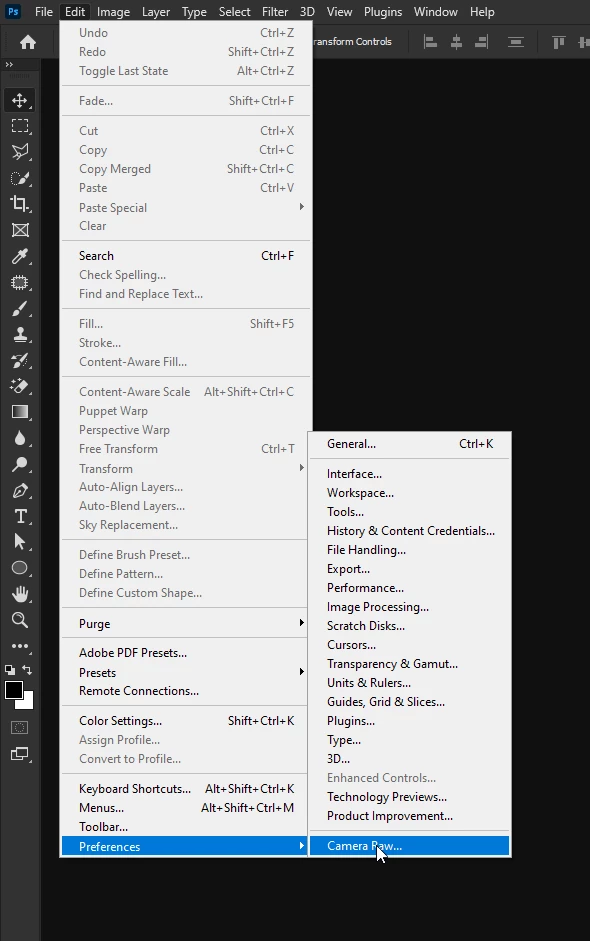
Task: Select the Object Selection tool icon
Action: [x=20, y=283]
